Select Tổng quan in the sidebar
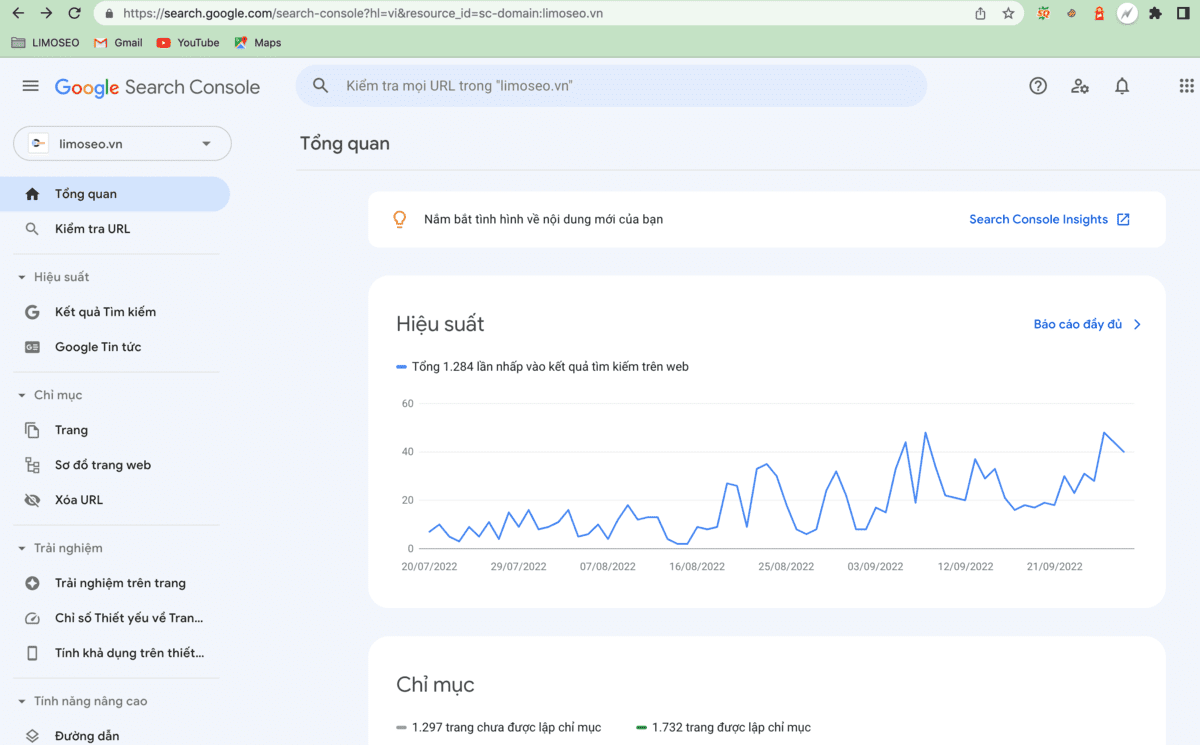This screenshot has height=745, width=1200. point(115,194)
